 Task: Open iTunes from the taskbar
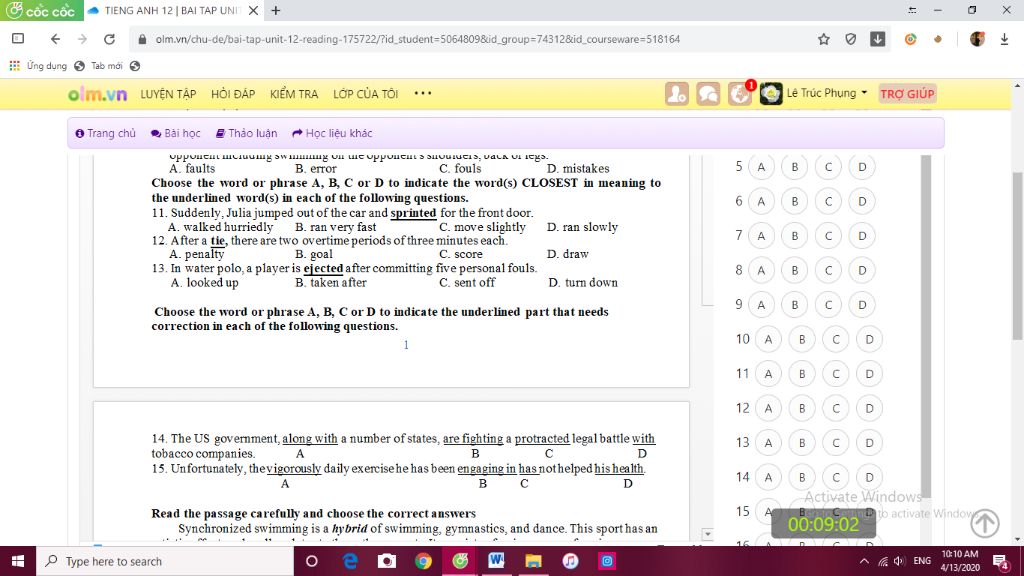pos(570,561)
